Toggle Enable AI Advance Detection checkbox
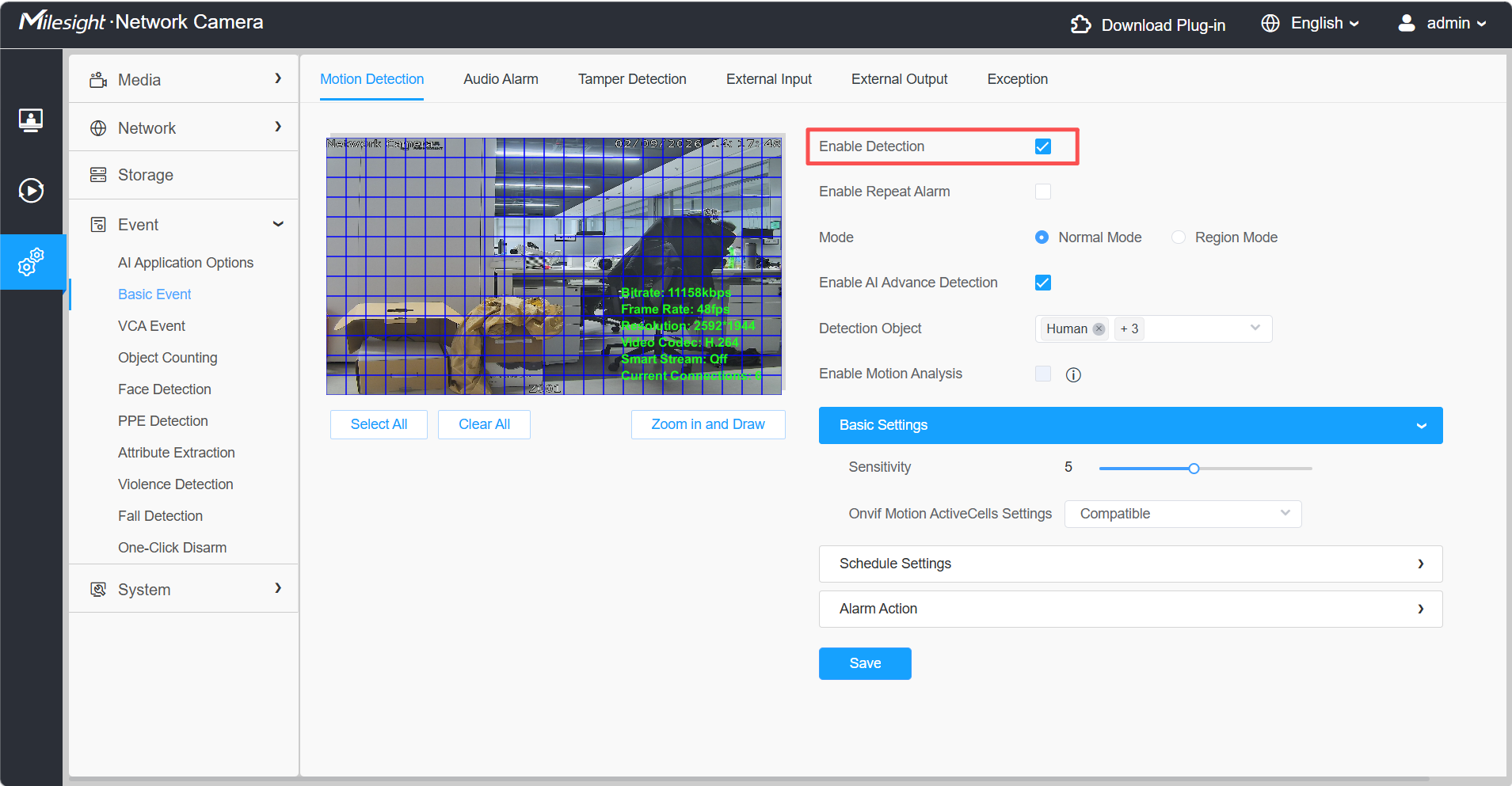This screenshot has height=786, width=1512. pyautogui.click(x=1043, y=283)
